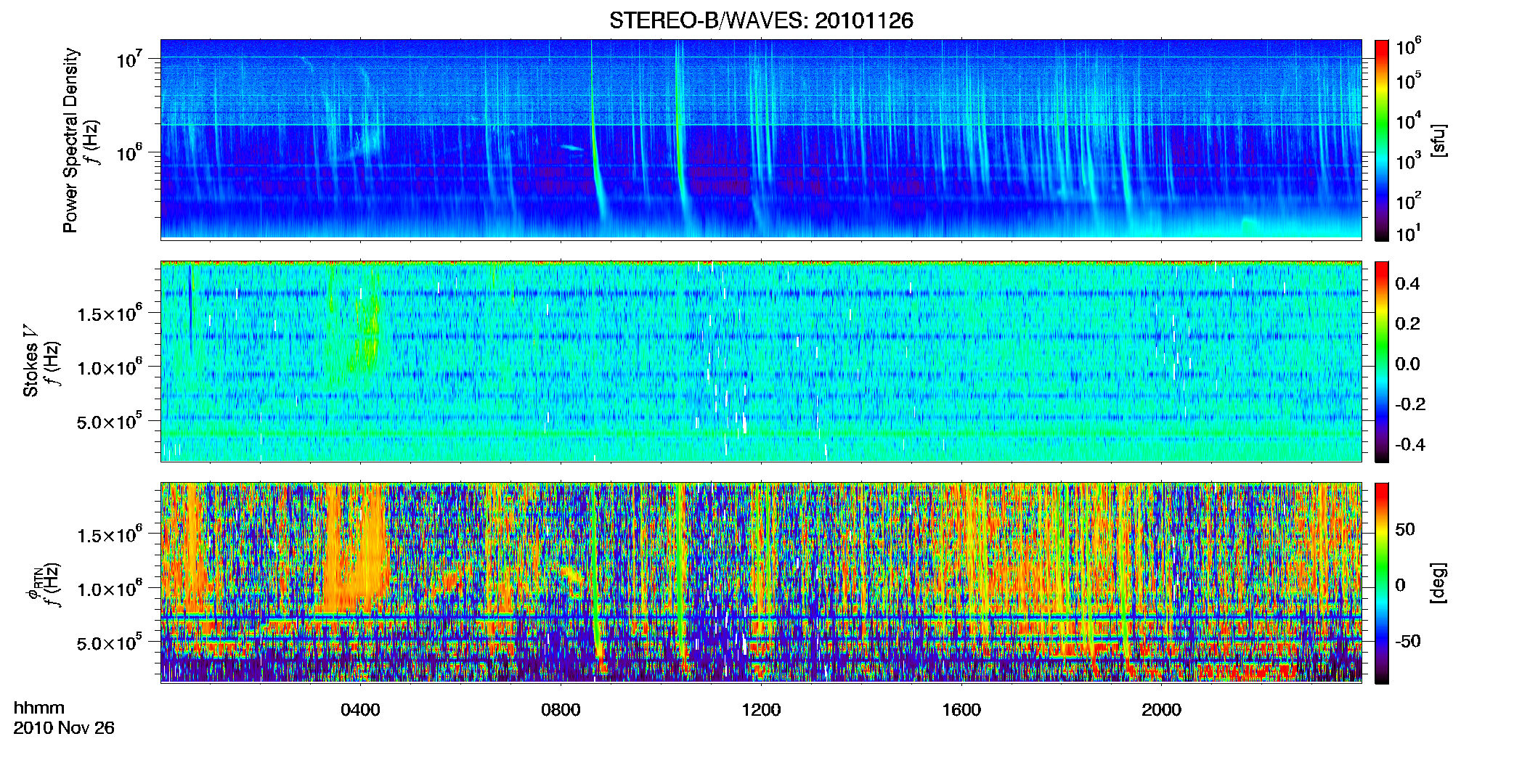The image size is (1522, 784).
Task: Click the 5.0×10^5 tick in φ RTN panel
Action: coord(110,643)
